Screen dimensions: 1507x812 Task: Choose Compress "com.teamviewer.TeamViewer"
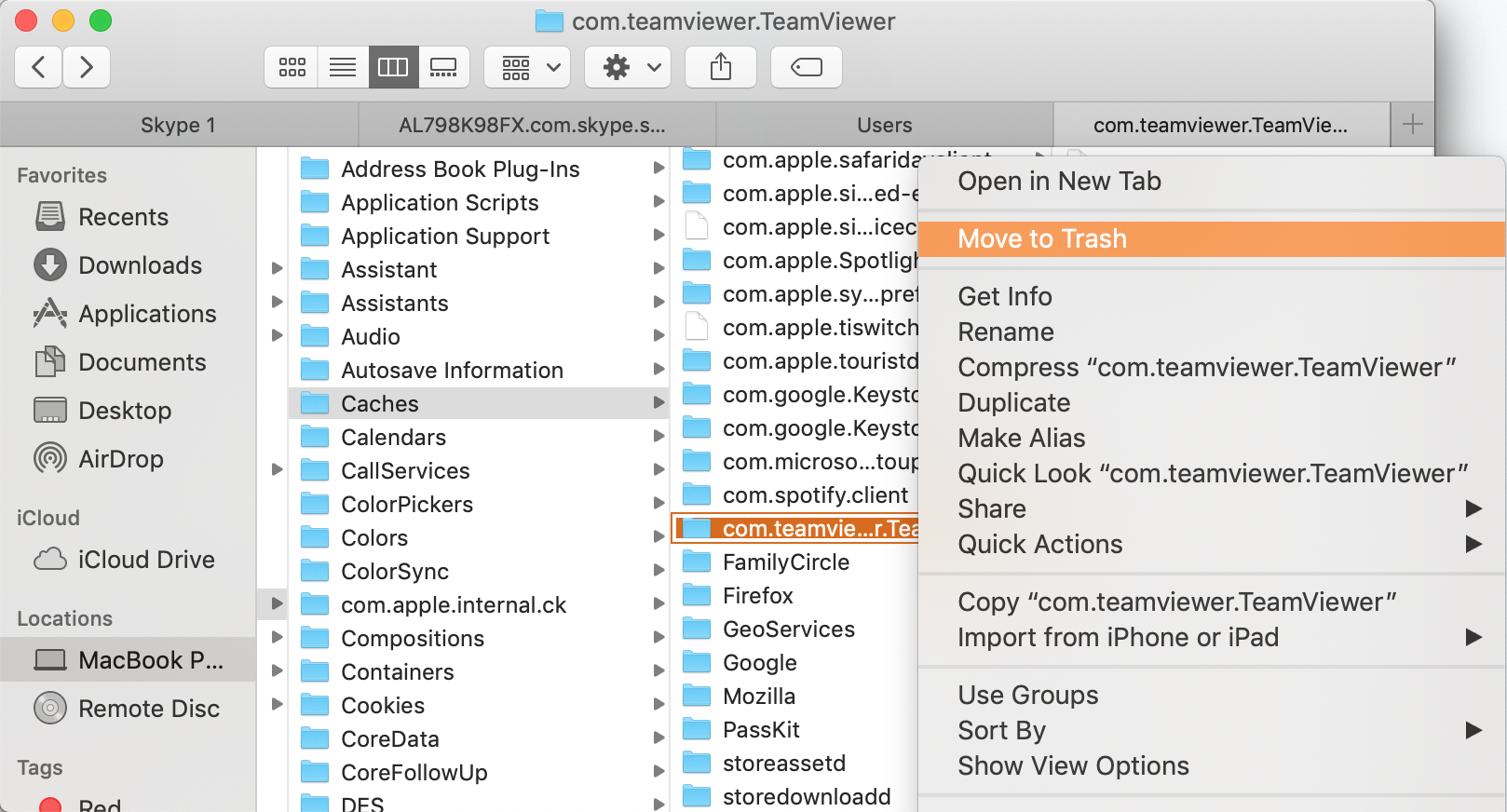(1212, 368)
